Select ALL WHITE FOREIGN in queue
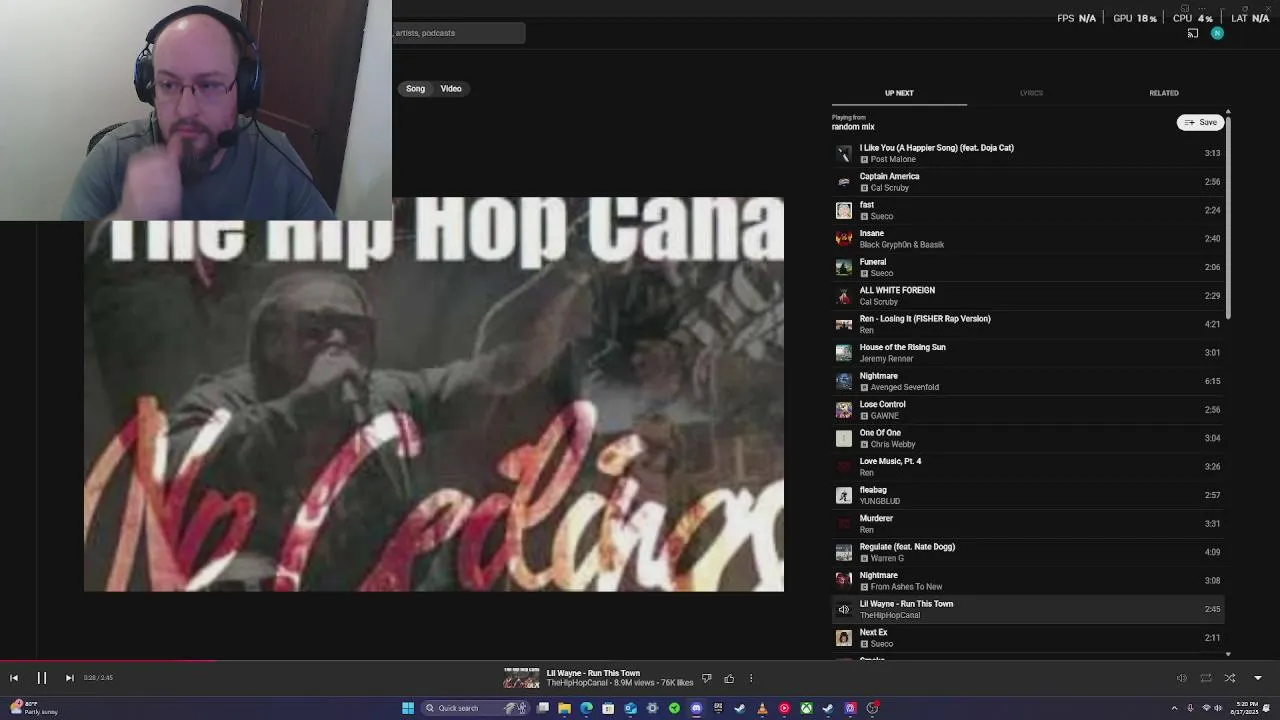This screenshot has width=1280, height=720. point(1027,296)
